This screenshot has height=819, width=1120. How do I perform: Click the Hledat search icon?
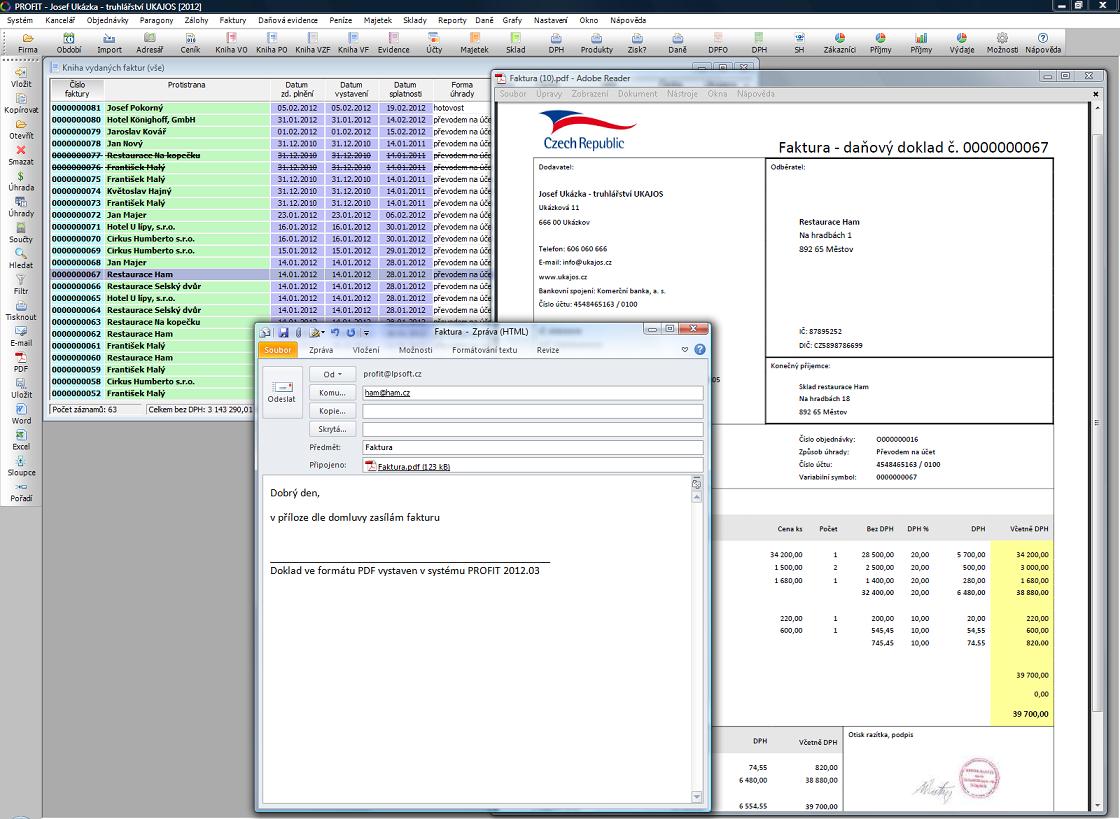click(x=21, y=258)
